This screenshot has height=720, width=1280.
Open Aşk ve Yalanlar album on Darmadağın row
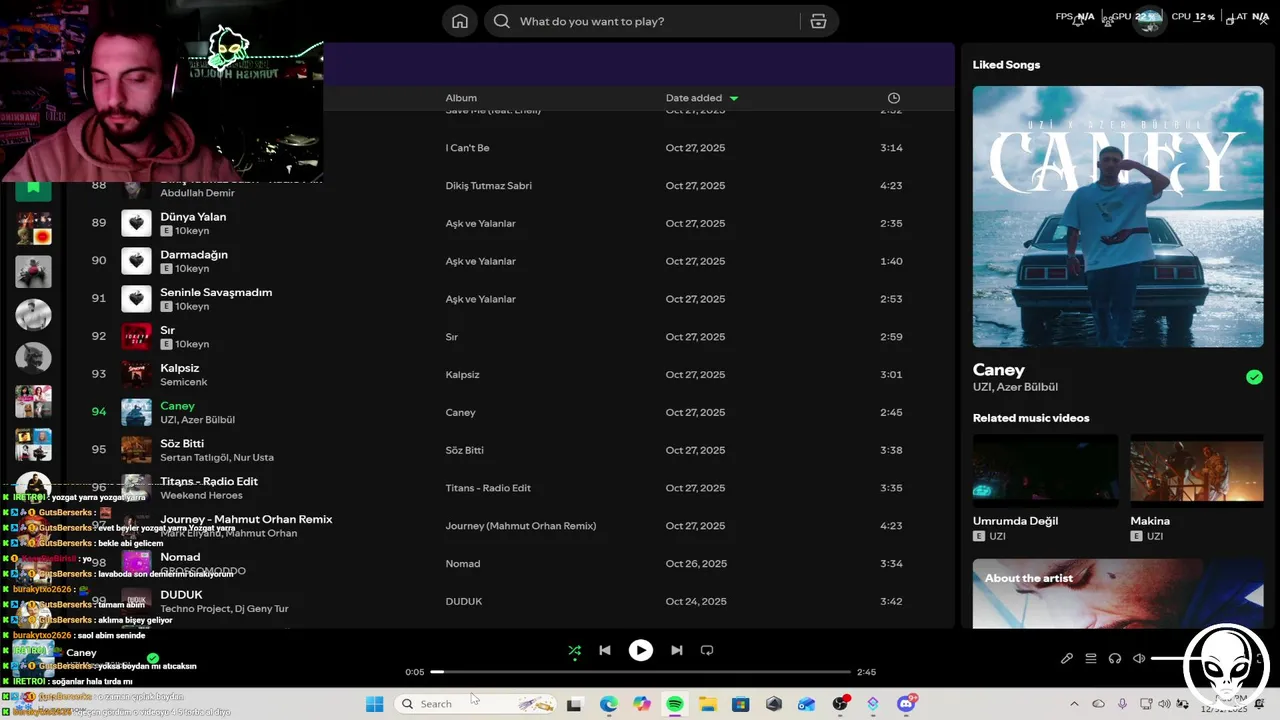point(480,261)
